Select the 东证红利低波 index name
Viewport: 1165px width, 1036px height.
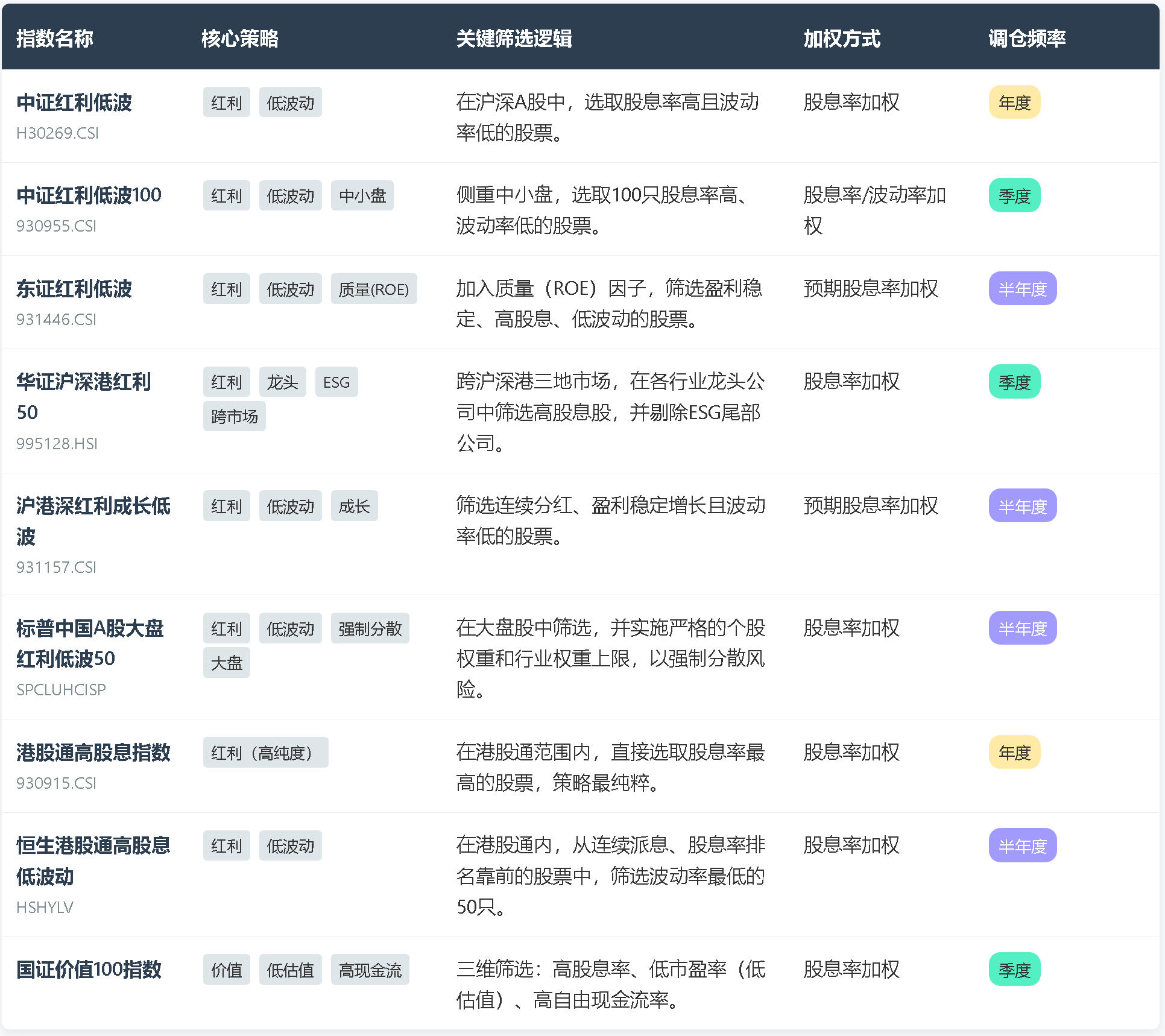(74, 289)
